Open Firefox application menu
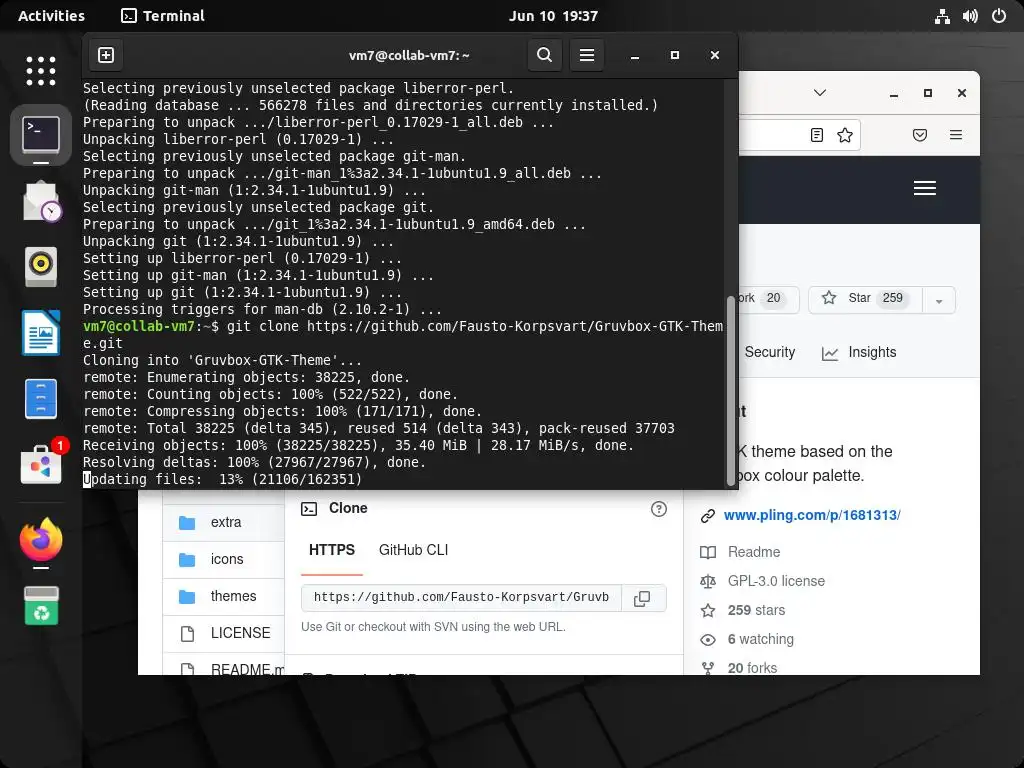 pos(955,135)
